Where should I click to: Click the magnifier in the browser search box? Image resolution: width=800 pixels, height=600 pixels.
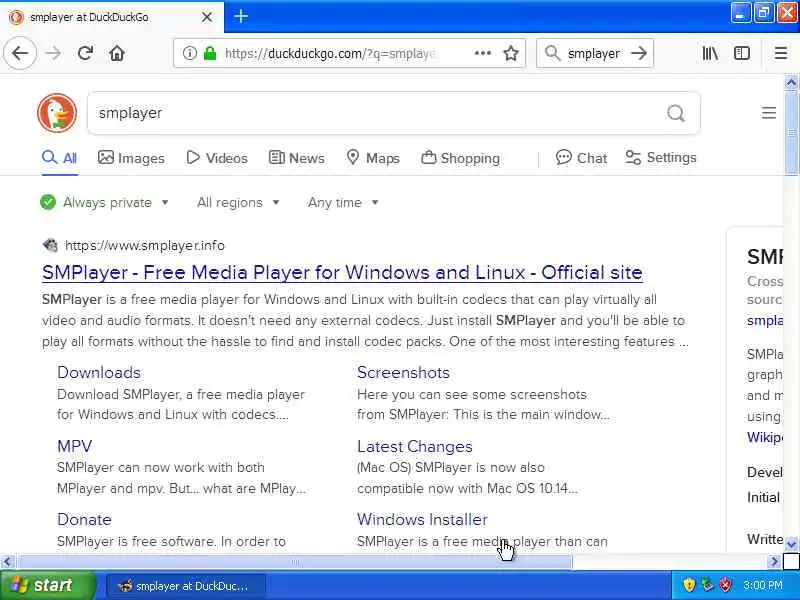pos(552,53)
